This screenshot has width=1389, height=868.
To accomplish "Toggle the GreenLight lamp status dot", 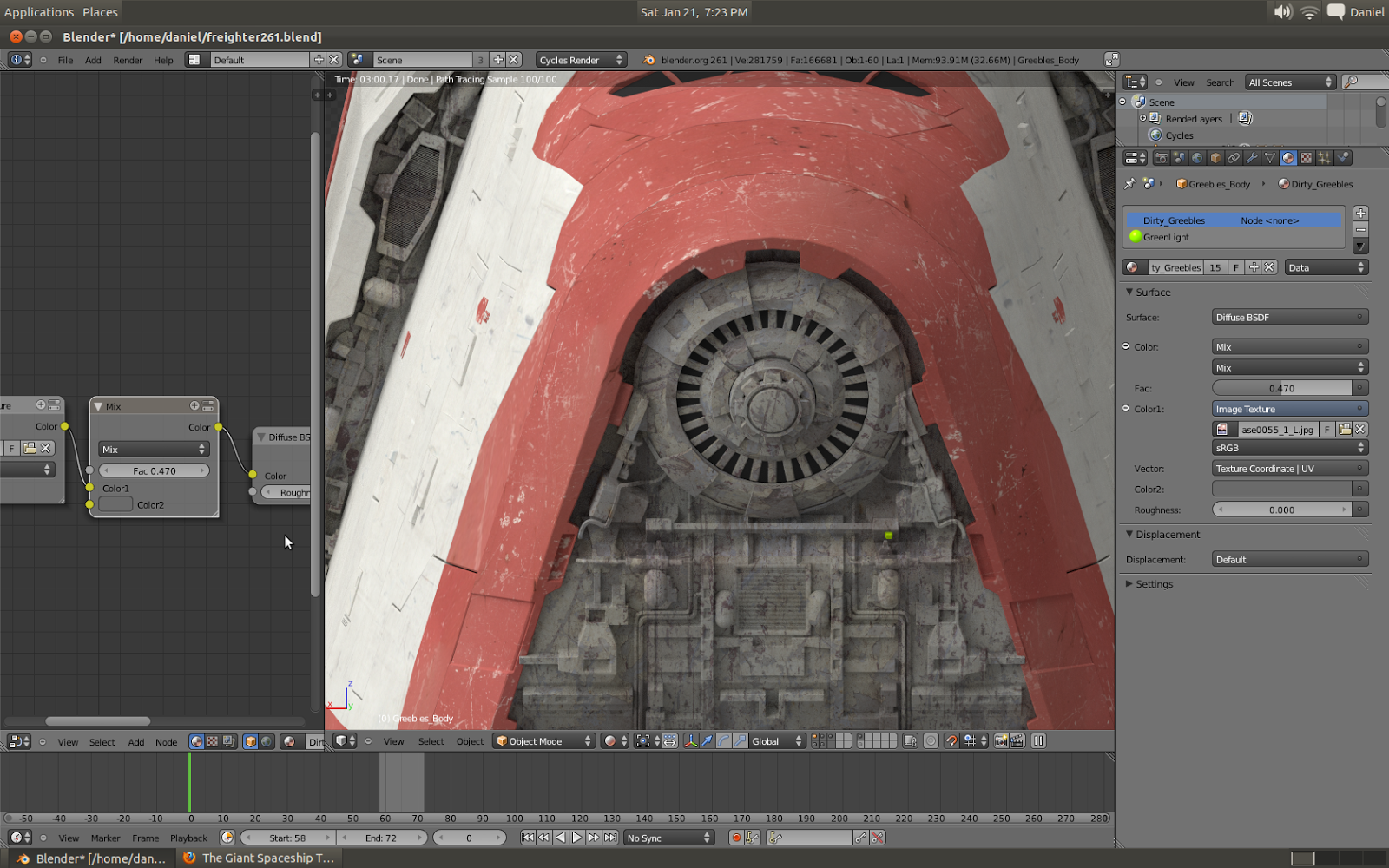I will click(1135, 237).
